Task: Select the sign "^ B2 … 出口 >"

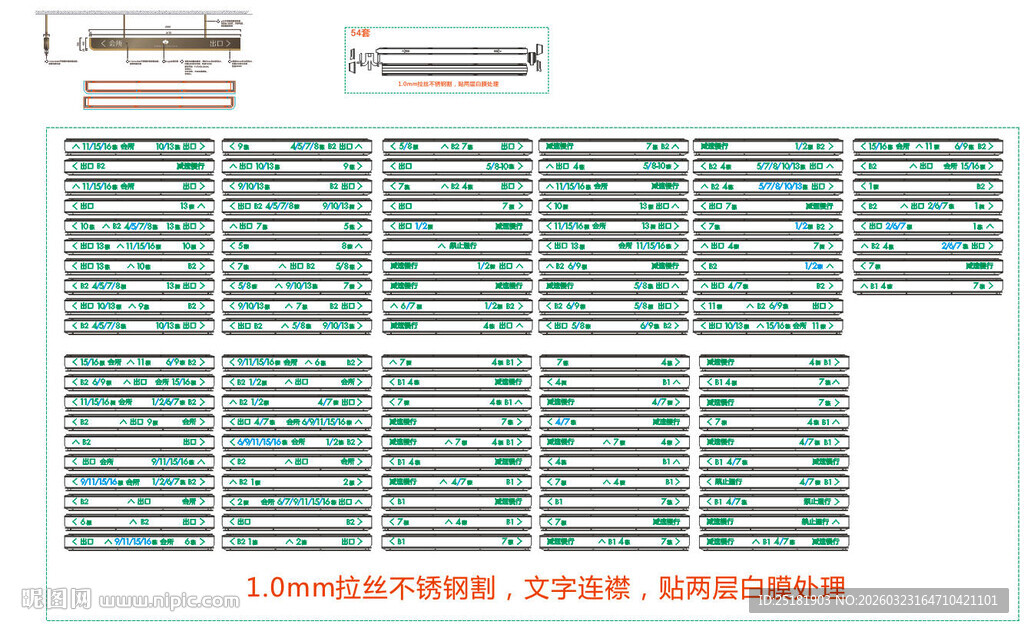Action: click(x=138, y=444)
